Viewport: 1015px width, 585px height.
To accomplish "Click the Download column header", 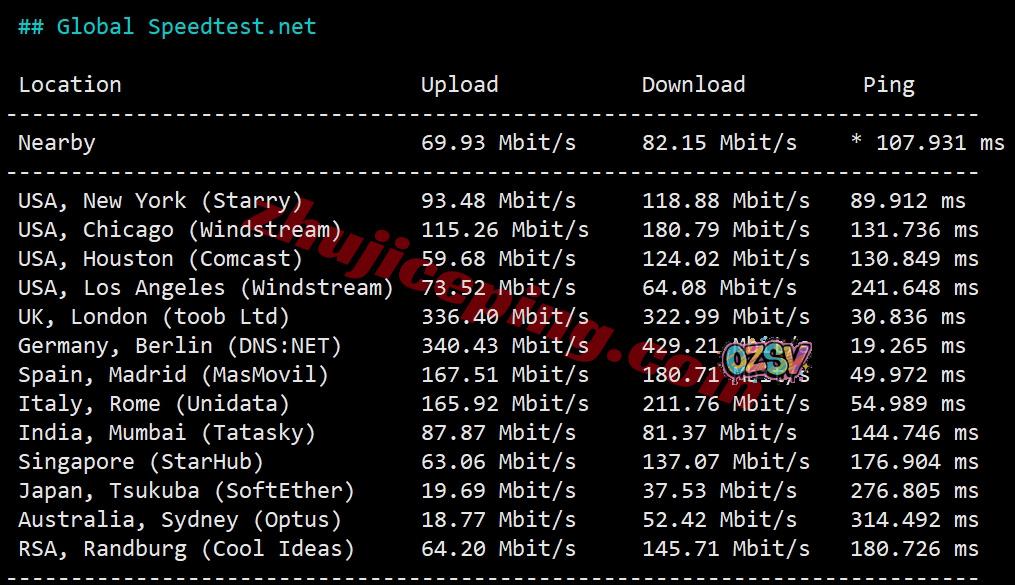I will pyautogui.click(x=693, y=85).
